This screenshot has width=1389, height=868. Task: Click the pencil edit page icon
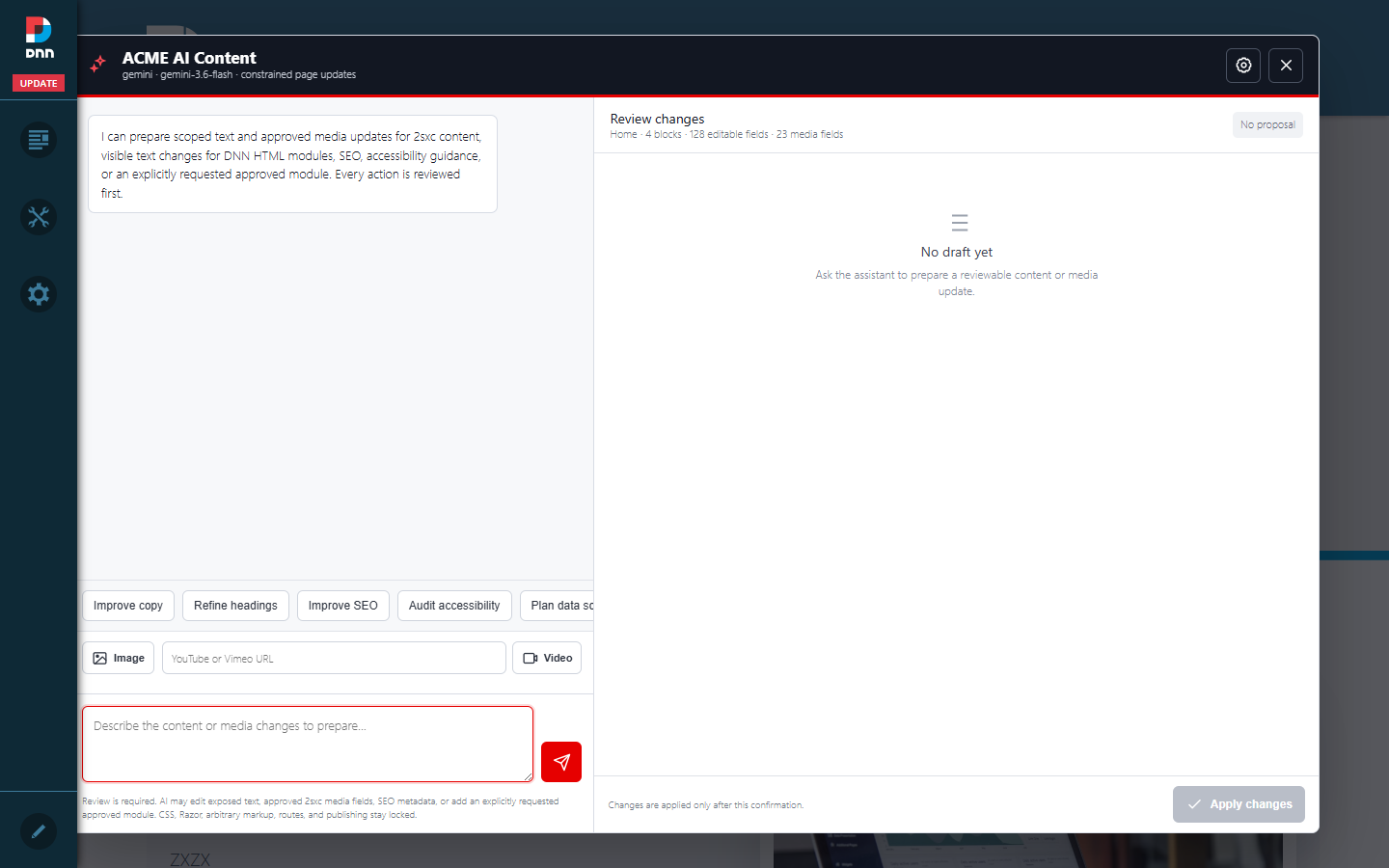click(39, 830)
